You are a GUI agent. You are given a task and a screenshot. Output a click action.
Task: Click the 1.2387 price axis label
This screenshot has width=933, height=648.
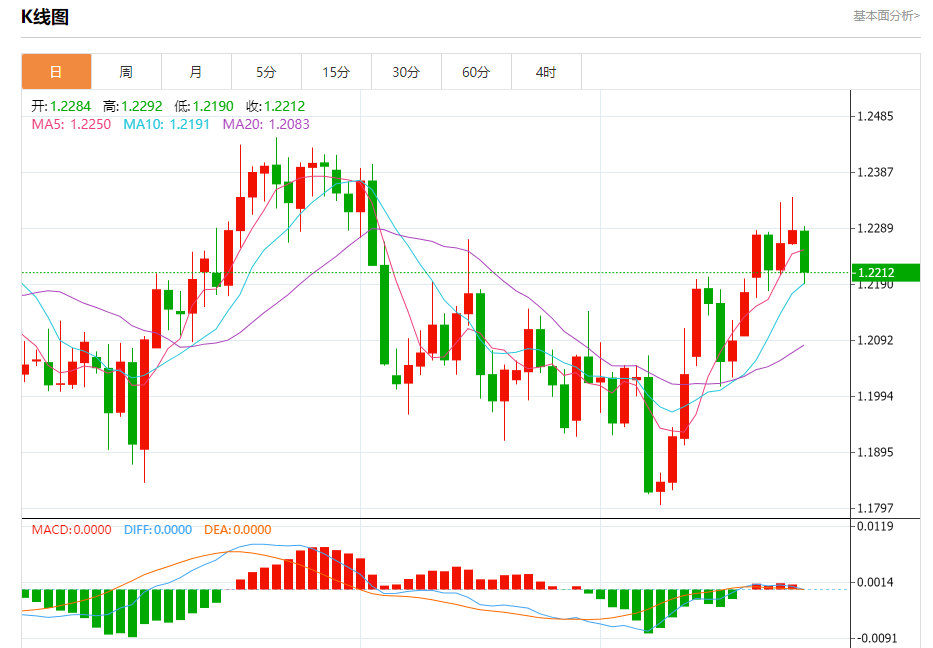(x=875, y=172)
